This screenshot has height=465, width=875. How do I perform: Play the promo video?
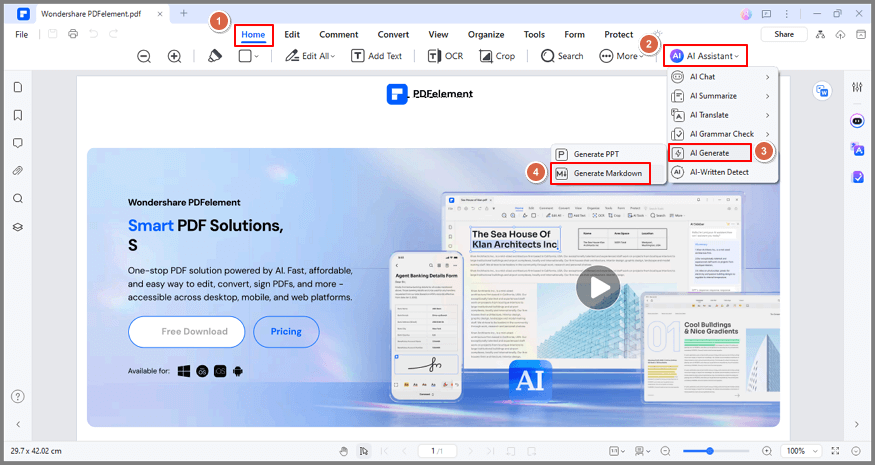598,288
